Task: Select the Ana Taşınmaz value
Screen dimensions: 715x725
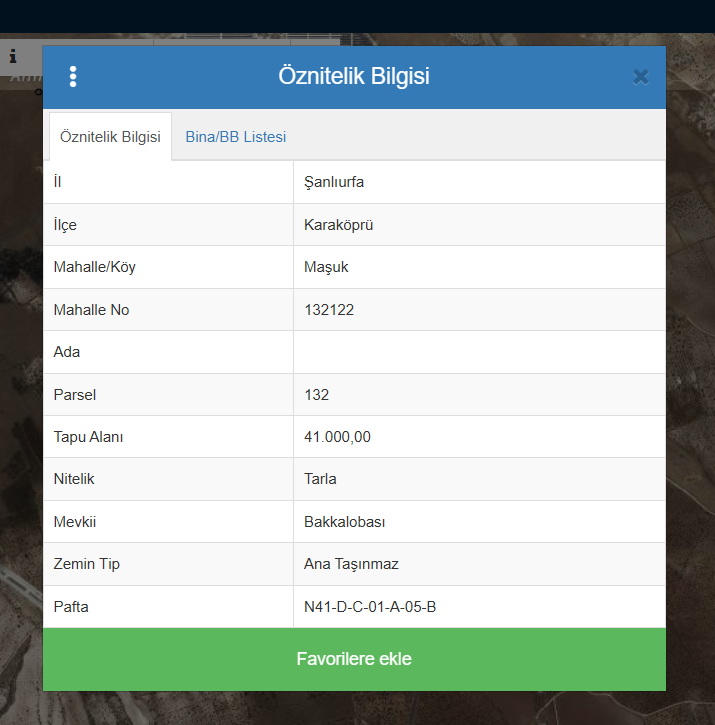Action: point(351,564)
